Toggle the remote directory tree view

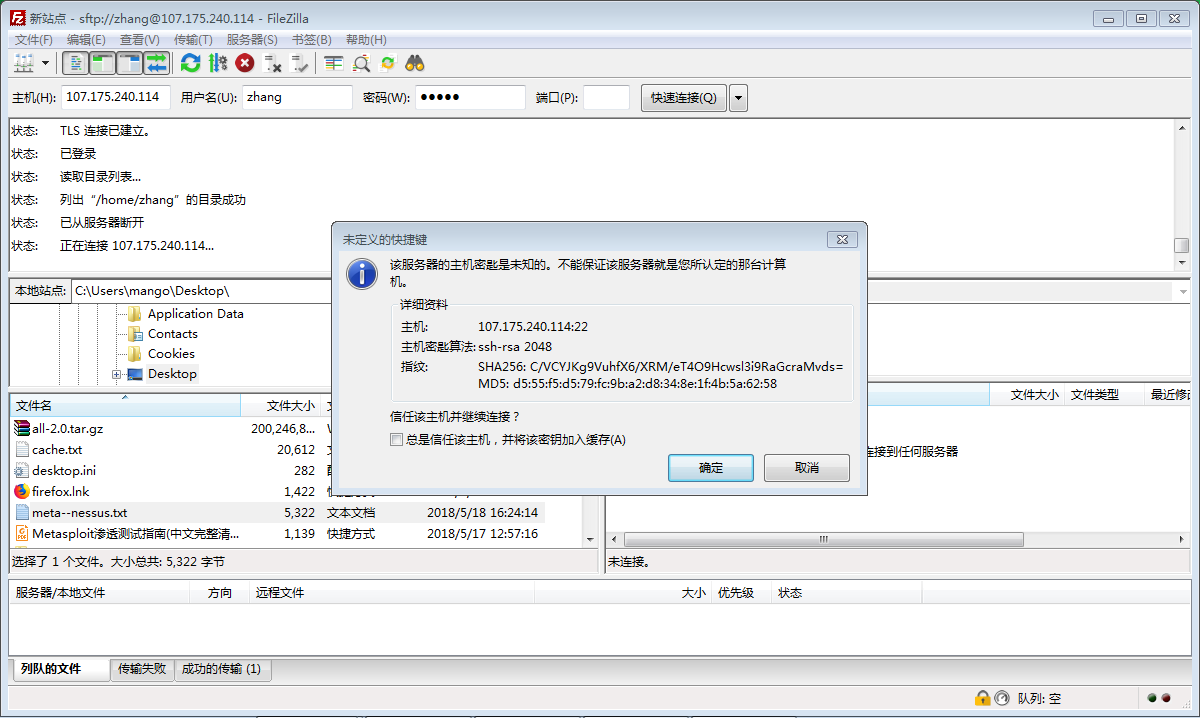130,63
